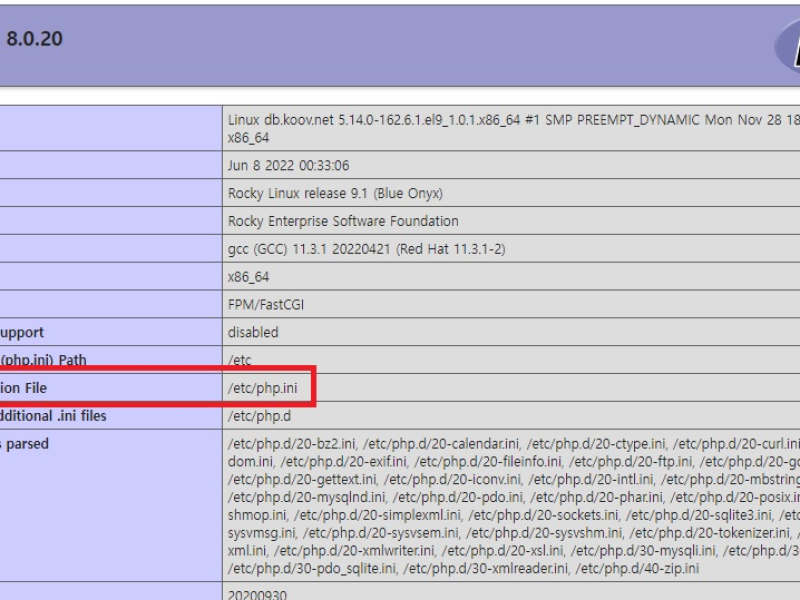The image size is (800, 600).
Task: Click the /etc/php.d/30-pdo_sqlite.ini entry
Action: 312,568
